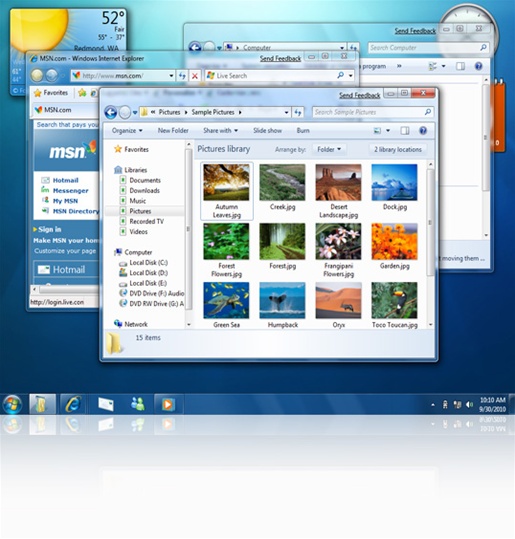Open Messenger link on MSN page
Viewport: 515px width, 539px height.
[x=70, y=190]
